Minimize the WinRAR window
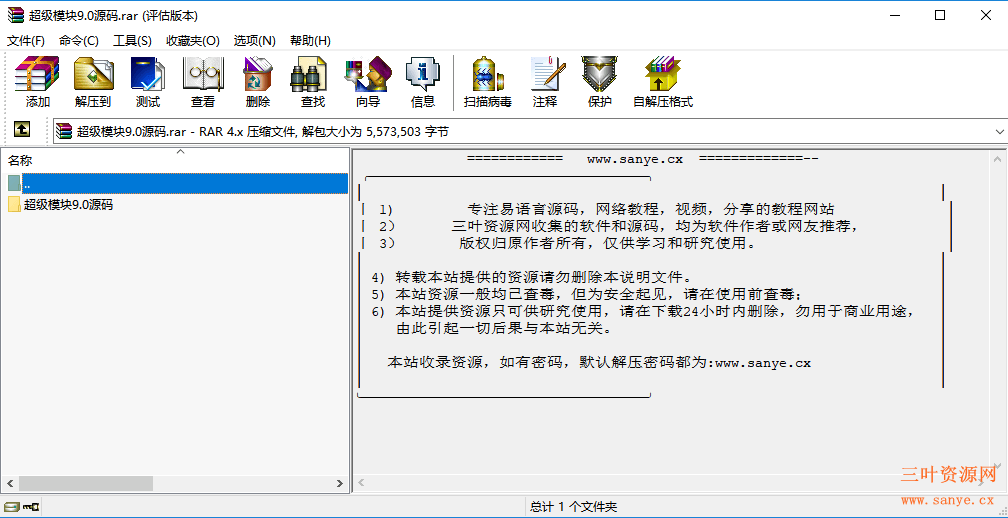 coord(894,15)
